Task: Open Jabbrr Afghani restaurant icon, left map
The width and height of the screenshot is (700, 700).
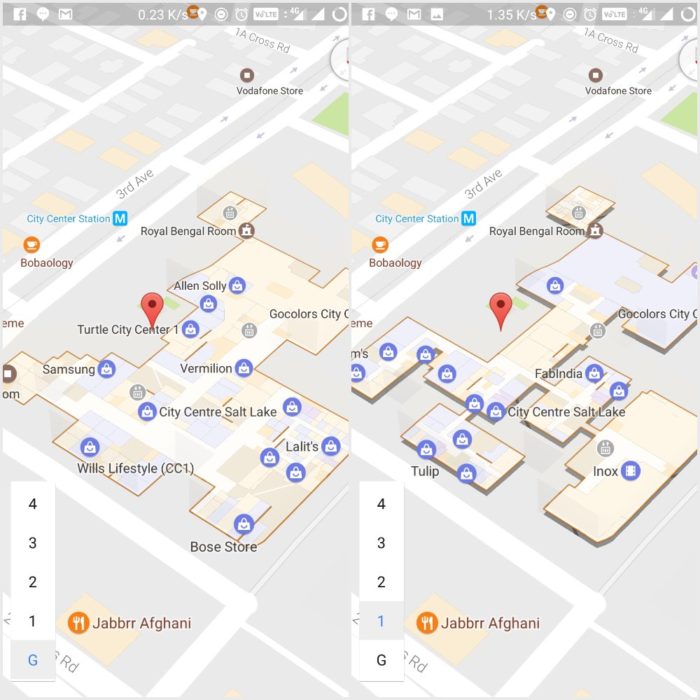Action: point(78,622)
